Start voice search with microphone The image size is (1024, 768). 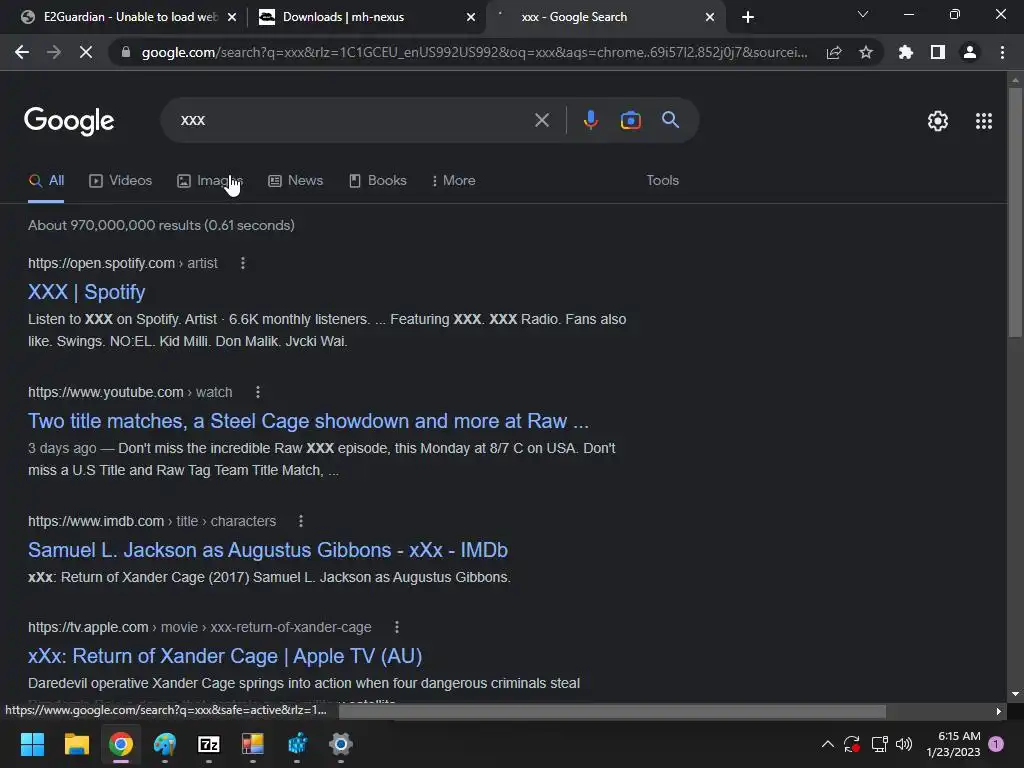pos(590,120)
